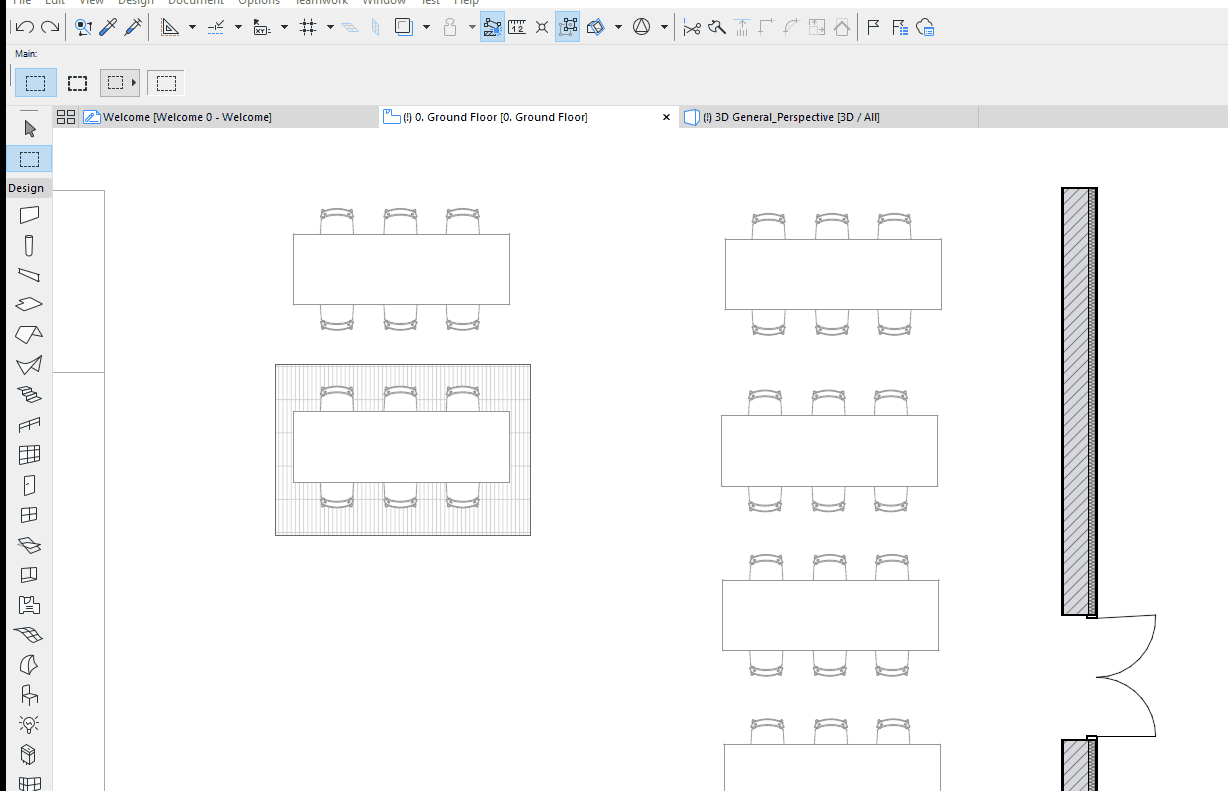Image resolution: width=1228 pixels, height=791 pixels.
Task: Select the Lamp tool
Action: click(29, 724)
